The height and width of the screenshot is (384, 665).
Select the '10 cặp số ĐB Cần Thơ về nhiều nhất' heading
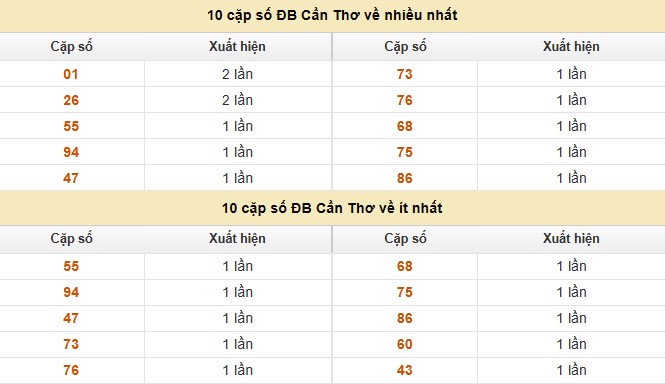332,15
